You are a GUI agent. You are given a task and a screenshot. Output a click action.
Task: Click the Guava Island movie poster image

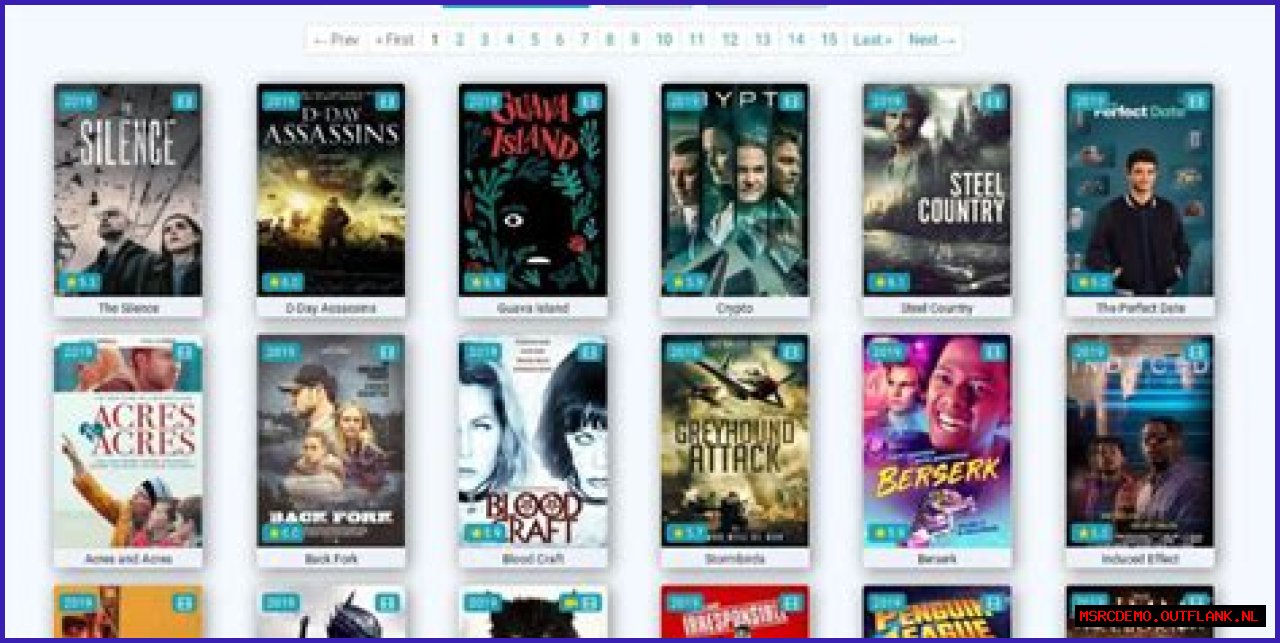(x=533, y=190)
